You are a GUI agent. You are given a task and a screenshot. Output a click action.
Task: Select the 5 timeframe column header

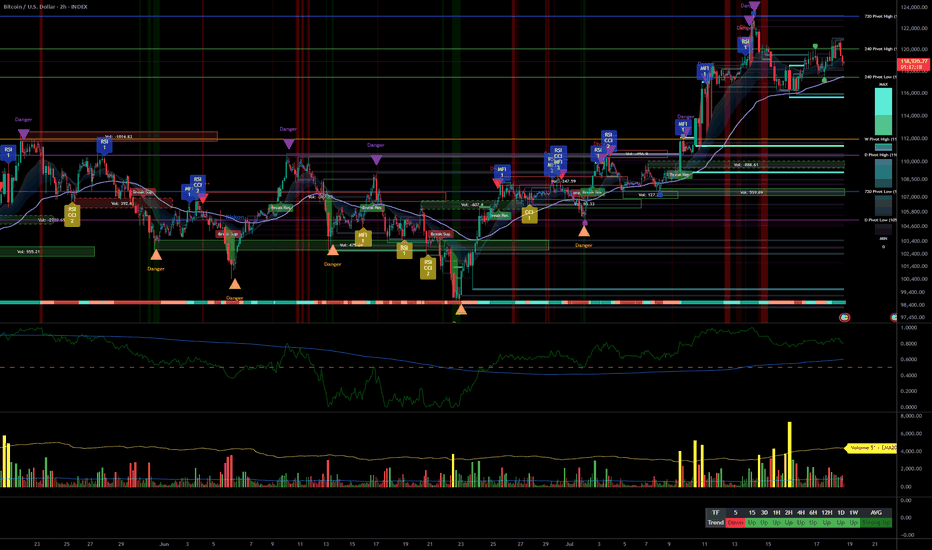click(735, 513)
